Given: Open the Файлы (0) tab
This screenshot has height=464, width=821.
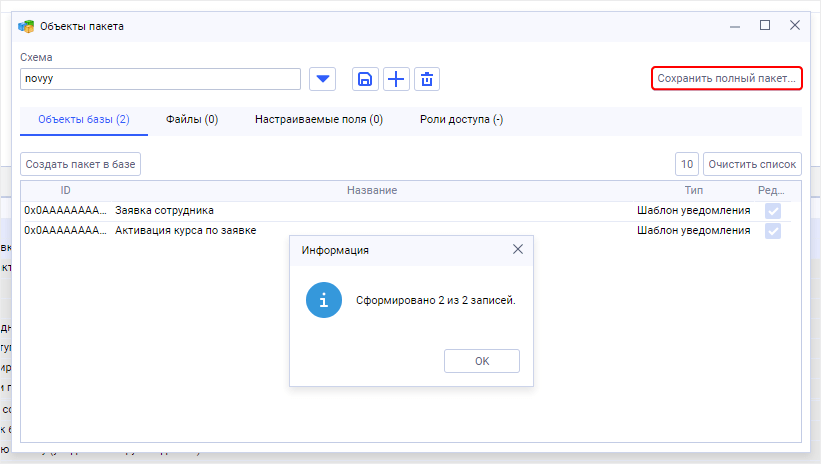Looking at the screenshot, I should pos(192,119).
